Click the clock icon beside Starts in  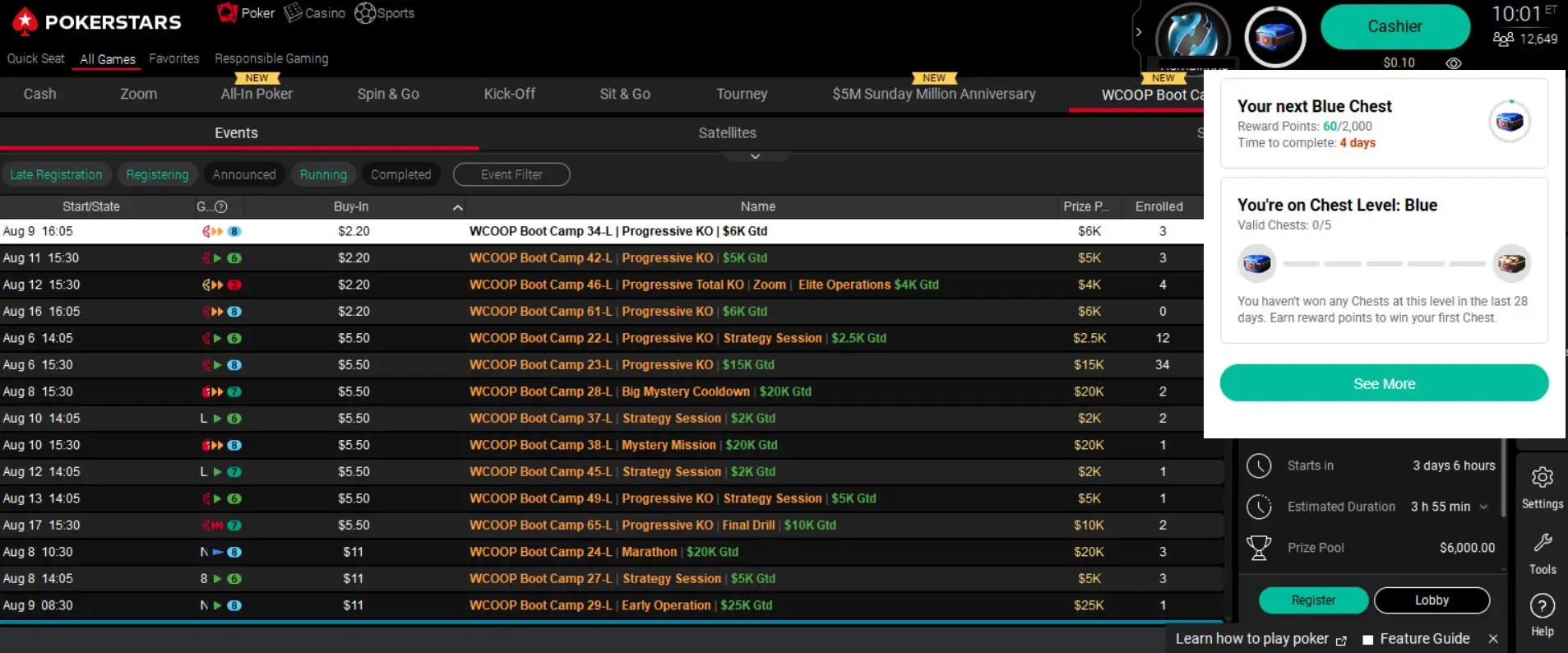1259,465
